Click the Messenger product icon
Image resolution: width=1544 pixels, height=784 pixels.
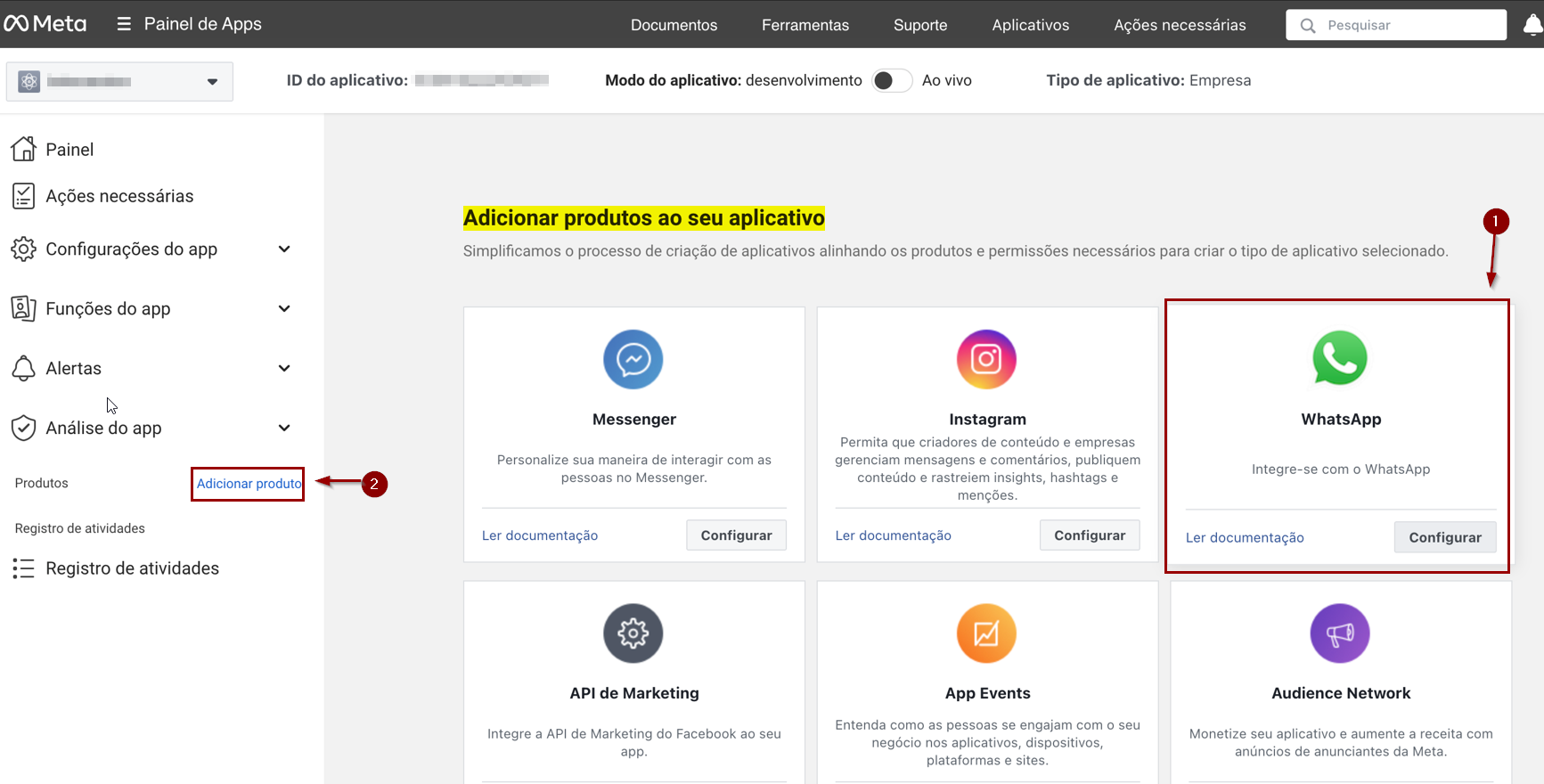point(633,359)
